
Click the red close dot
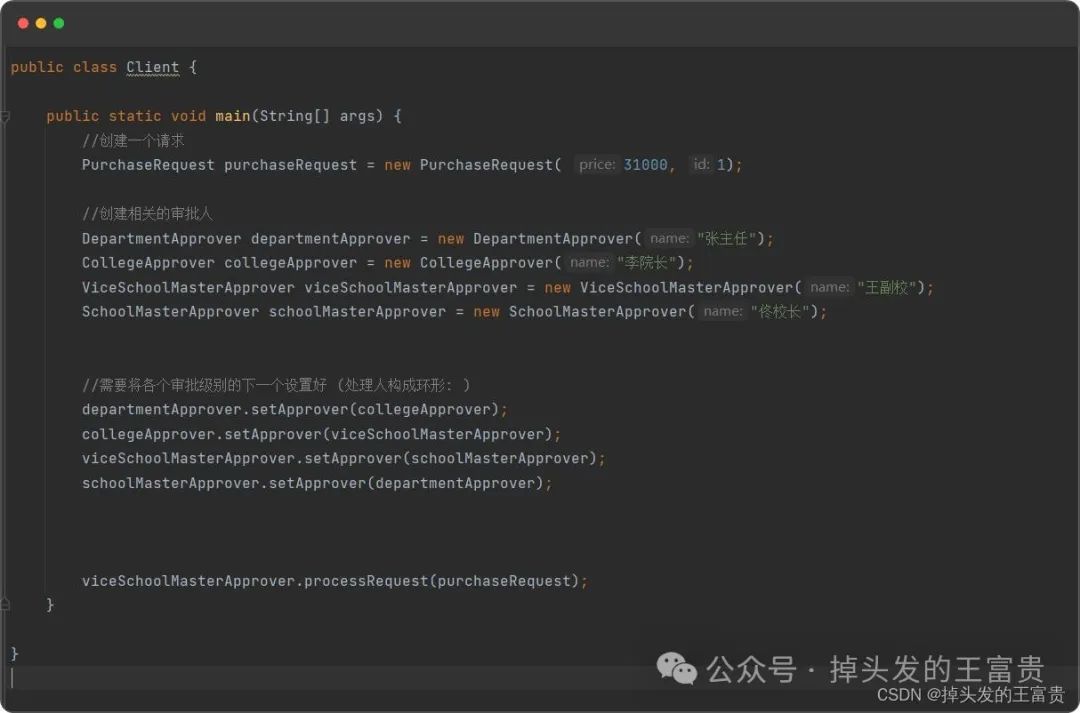coord(23,23)
